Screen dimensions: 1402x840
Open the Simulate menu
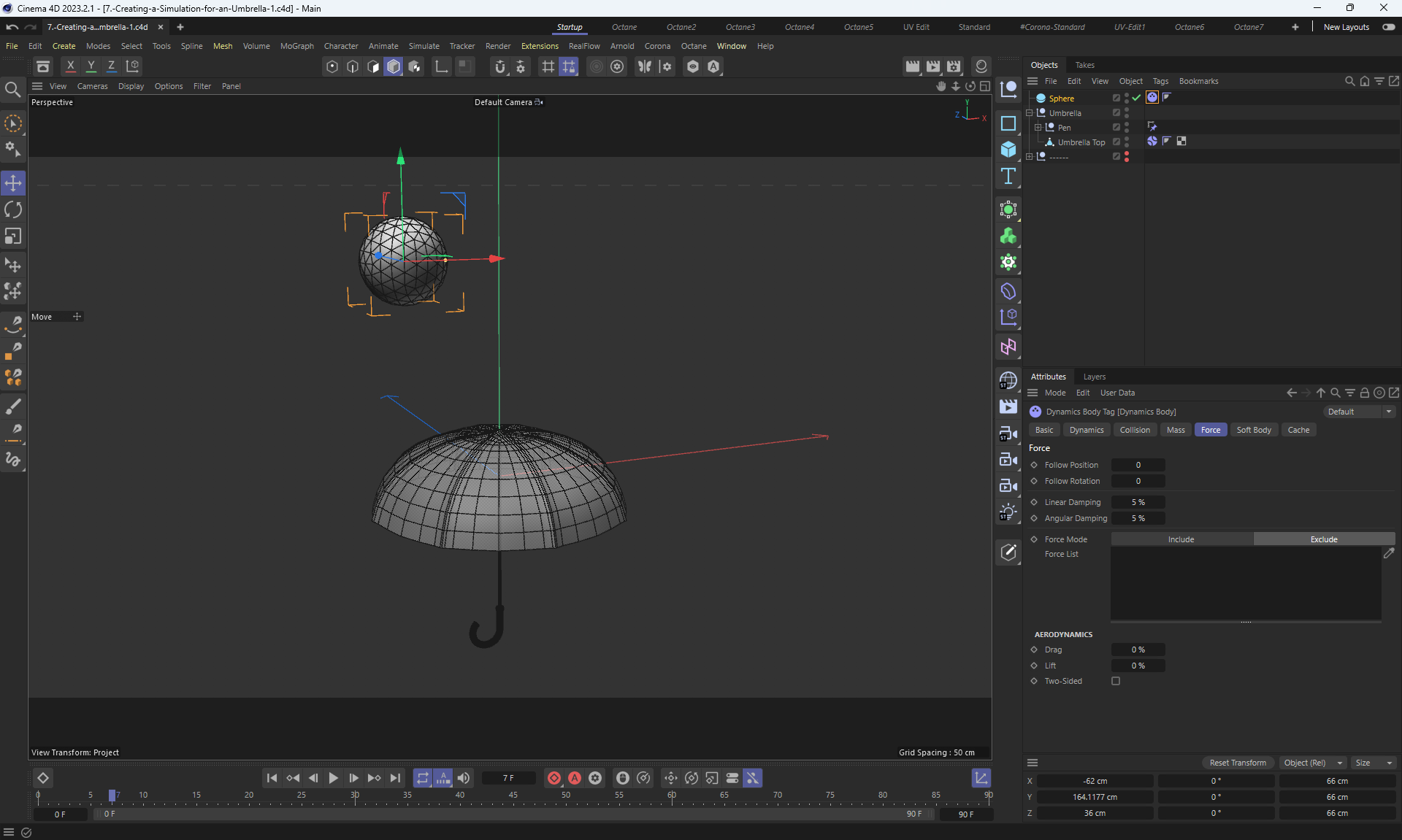click(x=424, y=46)
